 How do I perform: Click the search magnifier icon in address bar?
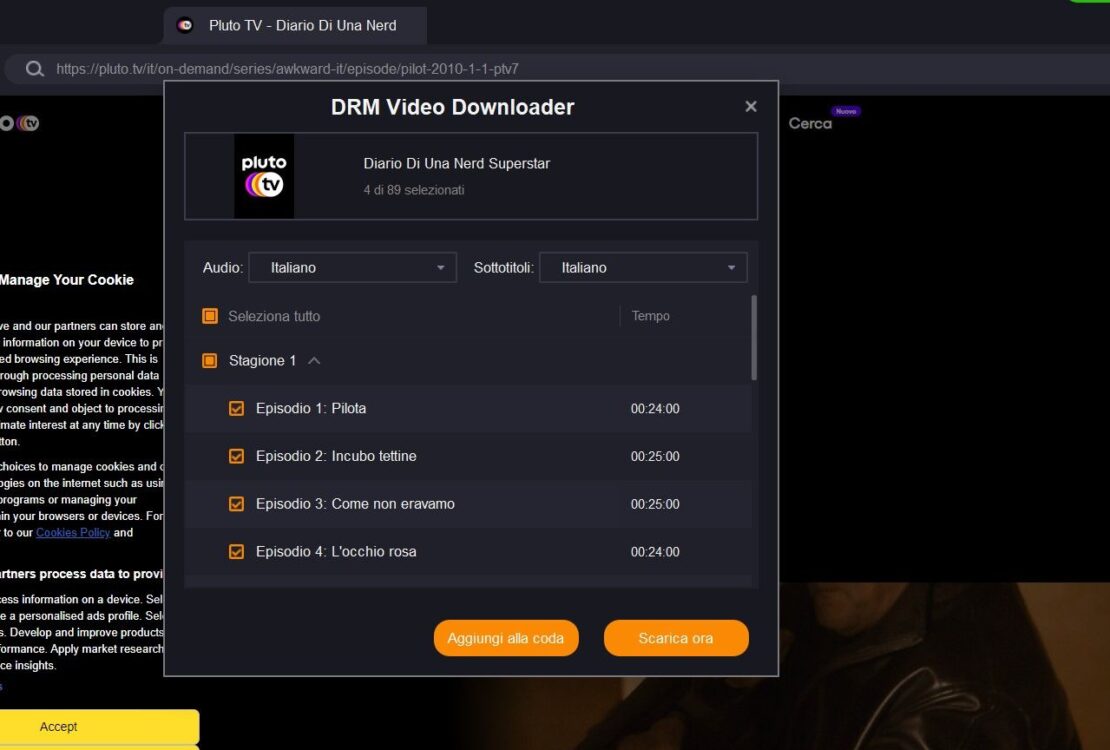coord(35,69)
